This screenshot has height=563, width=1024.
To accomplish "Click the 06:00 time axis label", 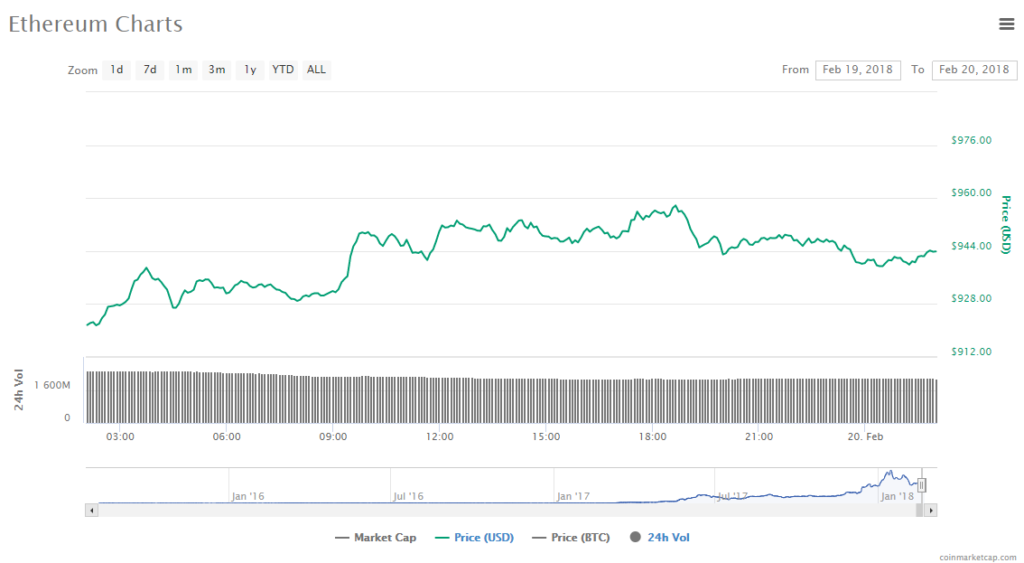I will click(227, 437).
